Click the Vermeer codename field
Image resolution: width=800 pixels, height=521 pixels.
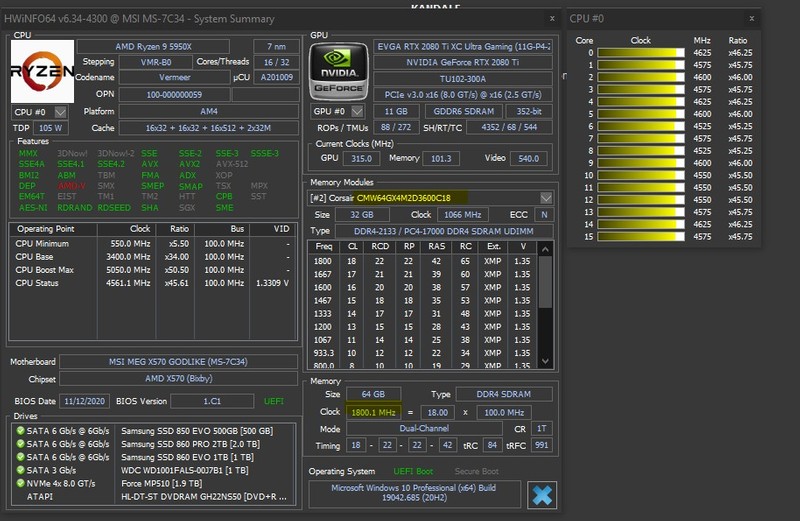click(174, 78)
